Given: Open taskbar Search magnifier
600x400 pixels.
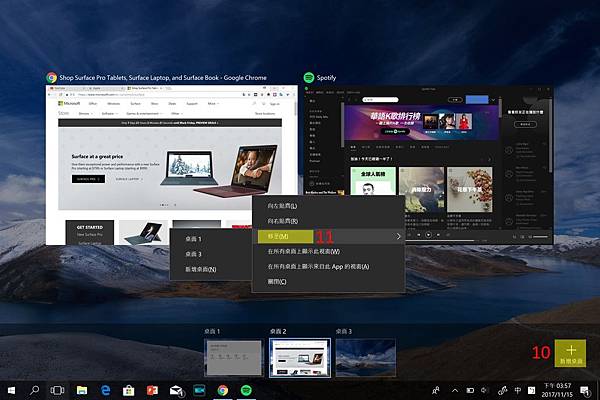Looking at the screenshot, I should point(34,390).
